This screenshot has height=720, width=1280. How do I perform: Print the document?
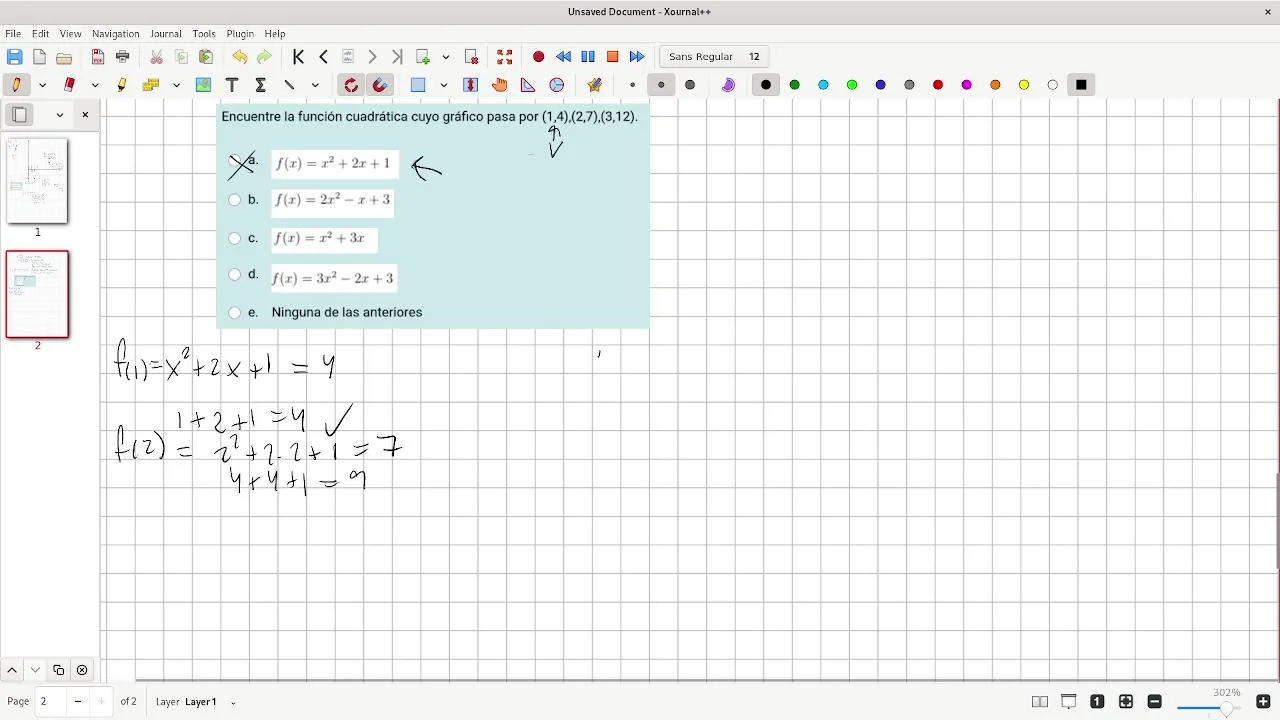pyautogui.click(x=123, y=57)
